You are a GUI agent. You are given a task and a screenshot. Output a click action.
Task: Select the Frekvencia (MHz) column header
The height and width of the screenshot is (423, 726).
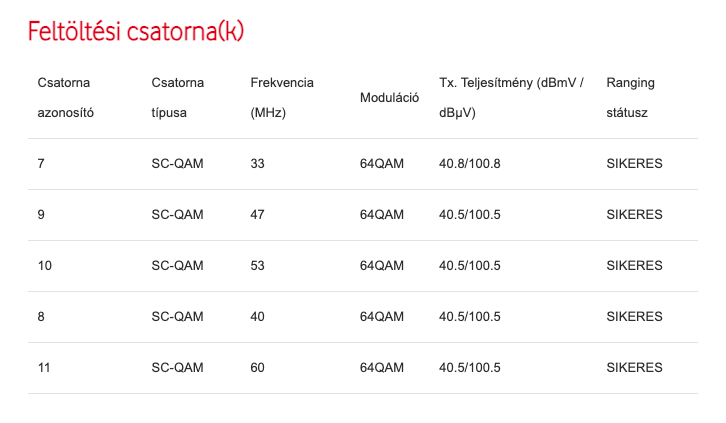(x=282, y=98)
